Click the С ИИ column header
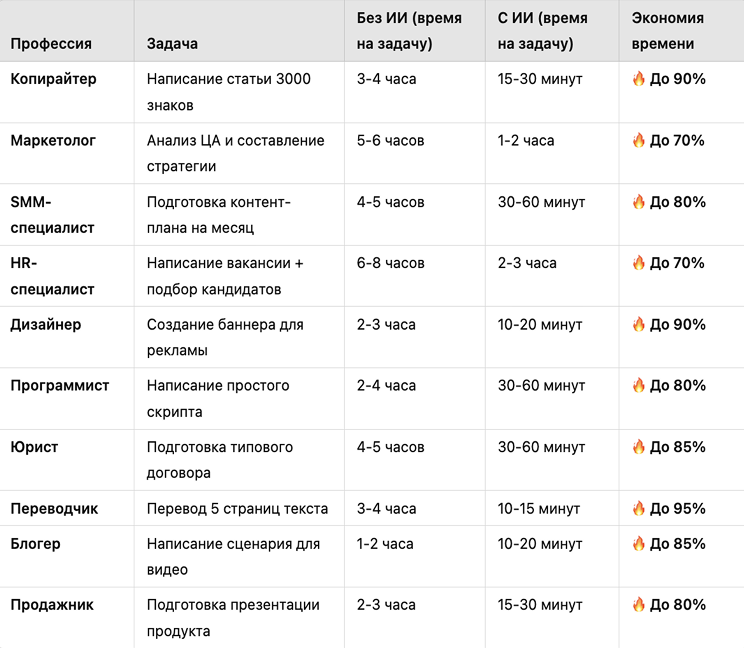The width and height of the screenshot is (744, 648). pos(542,31)
